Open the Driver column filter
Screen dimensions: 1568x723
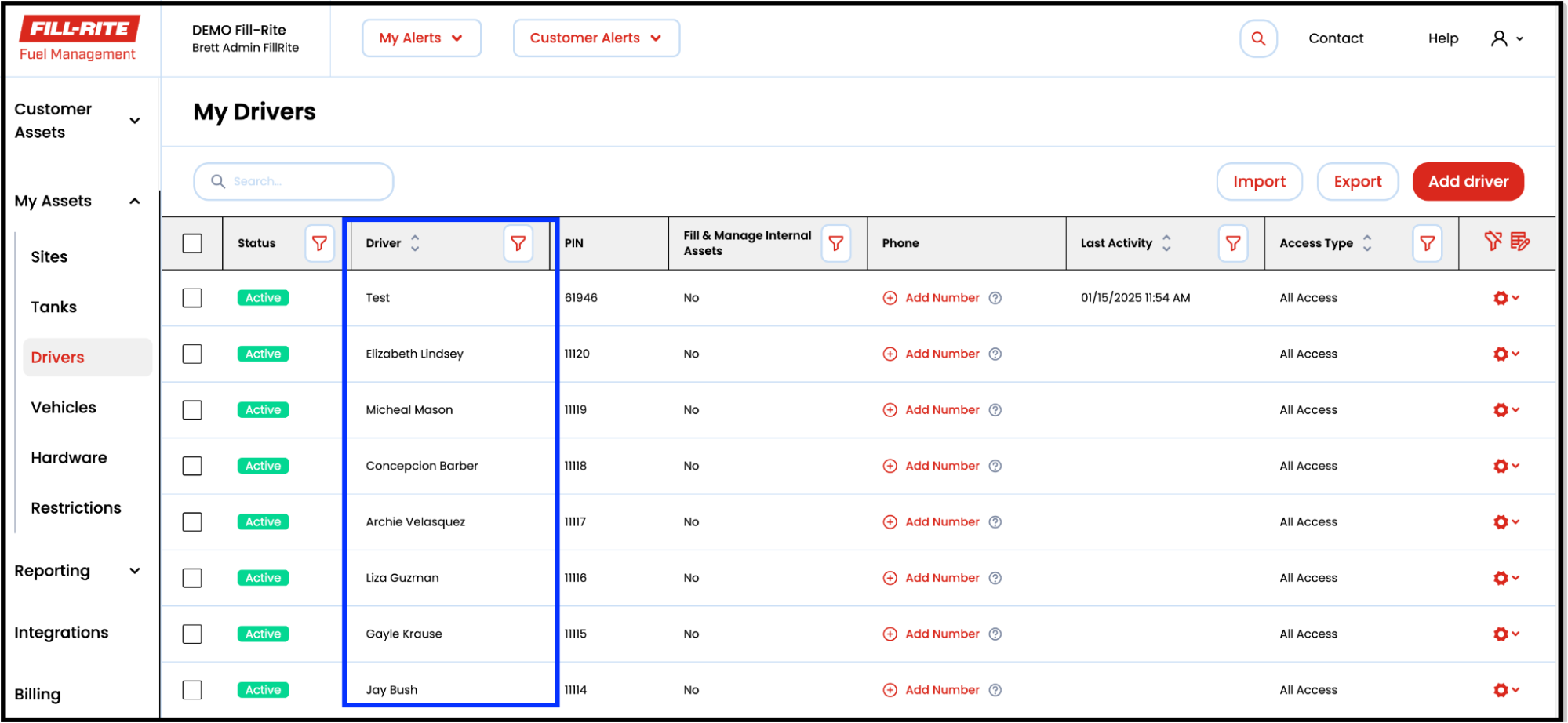[518, 243]
